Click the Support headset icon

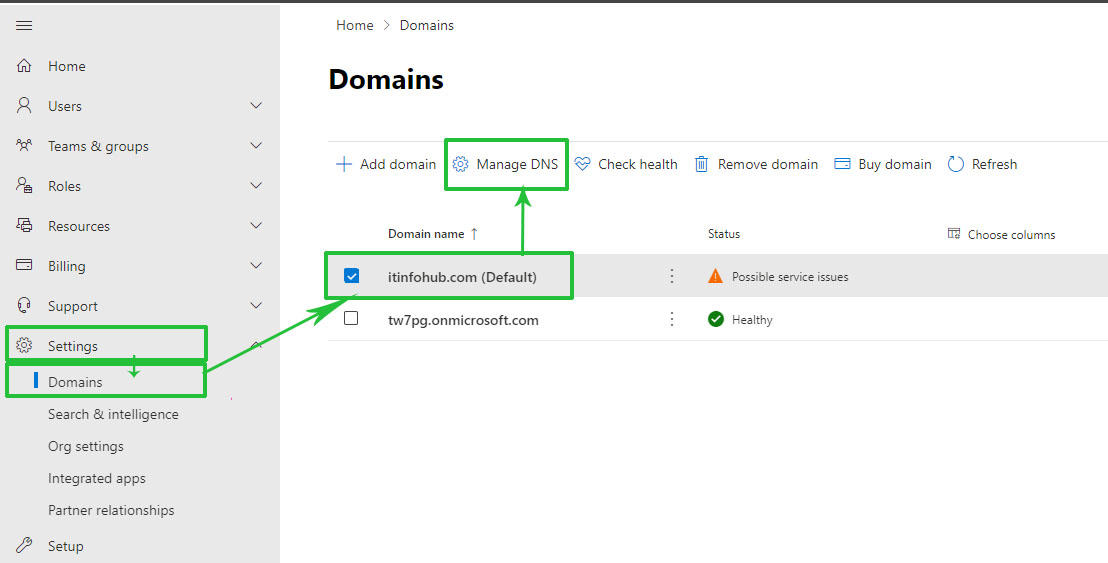click(24, 306)
